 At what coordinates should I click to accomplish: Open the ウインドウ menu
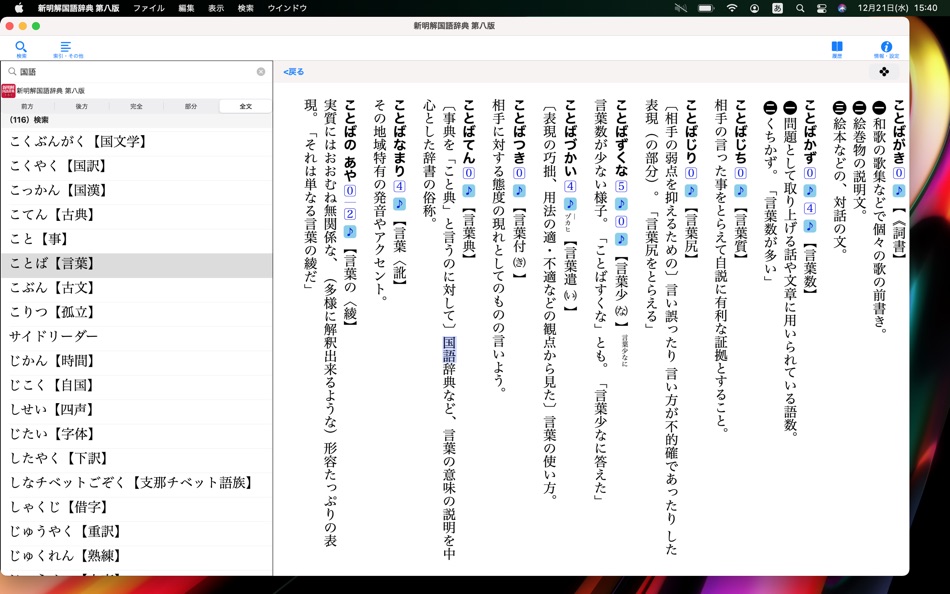point(287,8)
